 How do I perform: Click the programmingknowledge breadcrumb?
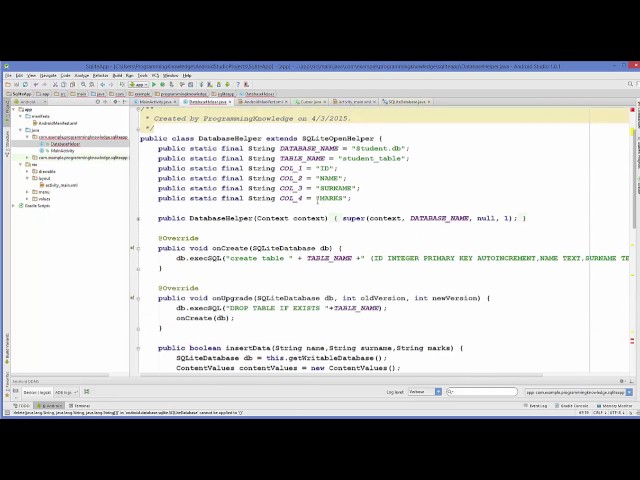pos(181,94)
